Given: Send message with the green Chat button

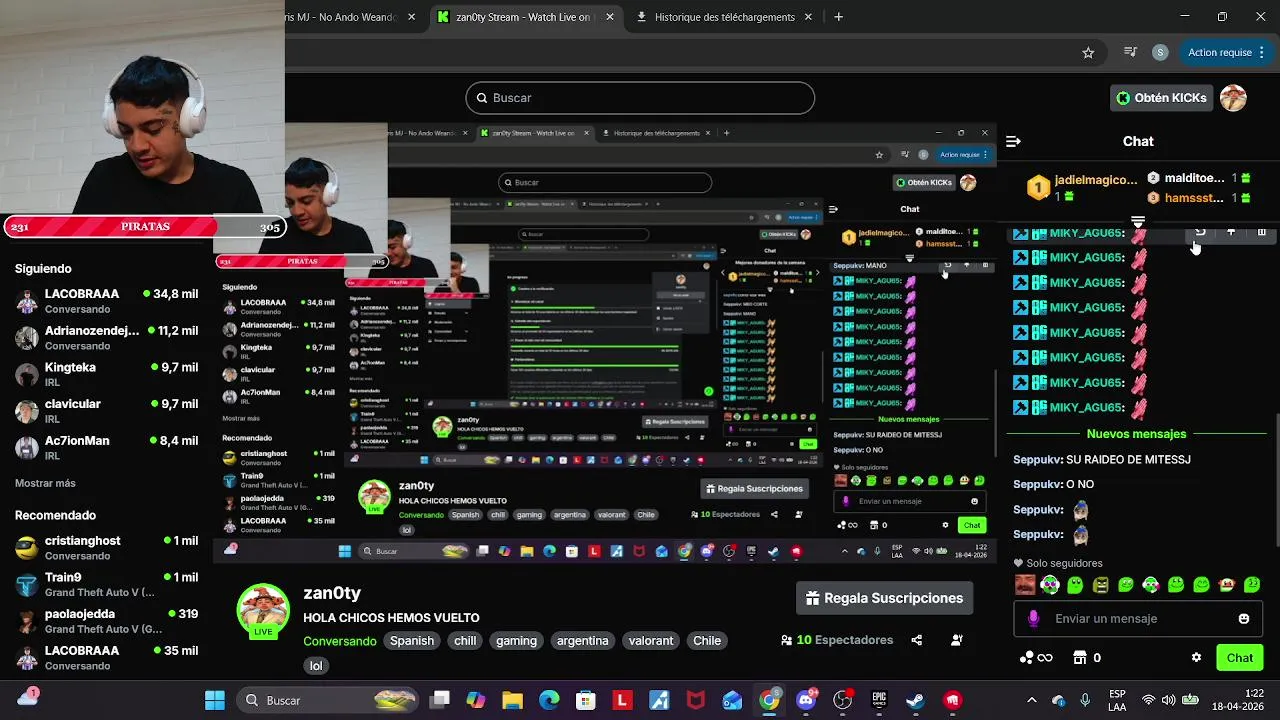Looking at the screenshot, I should coord(1240,657).
